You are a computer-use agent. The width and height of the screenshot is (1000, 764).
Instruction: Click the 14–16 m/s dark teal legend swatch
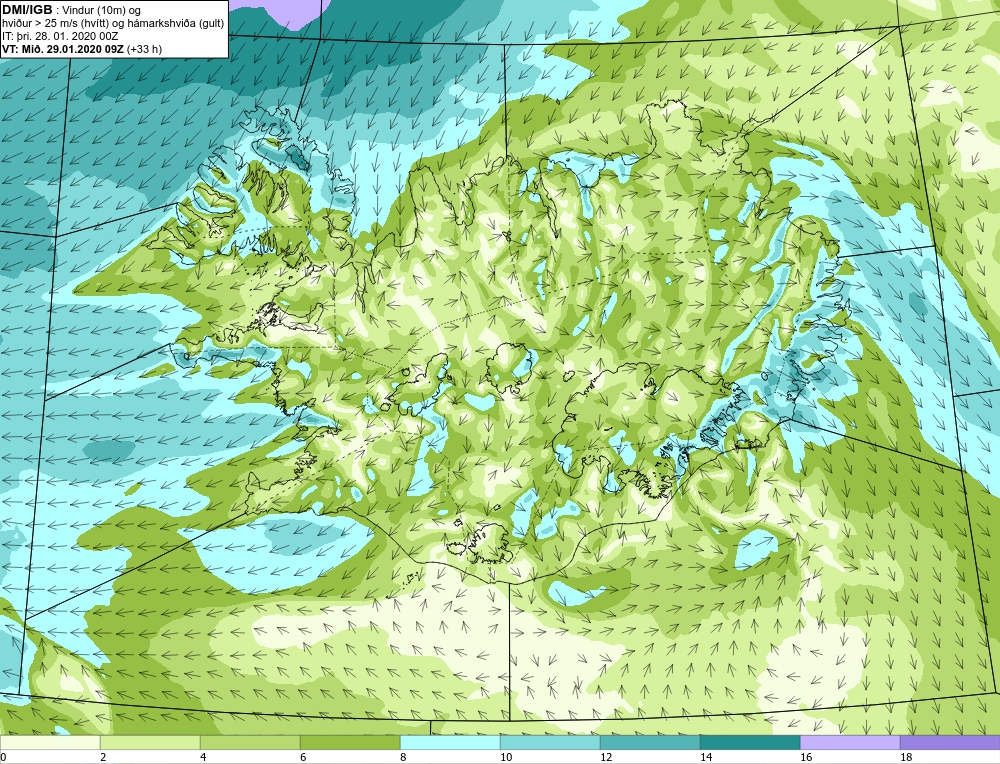[x=750, y=742]
